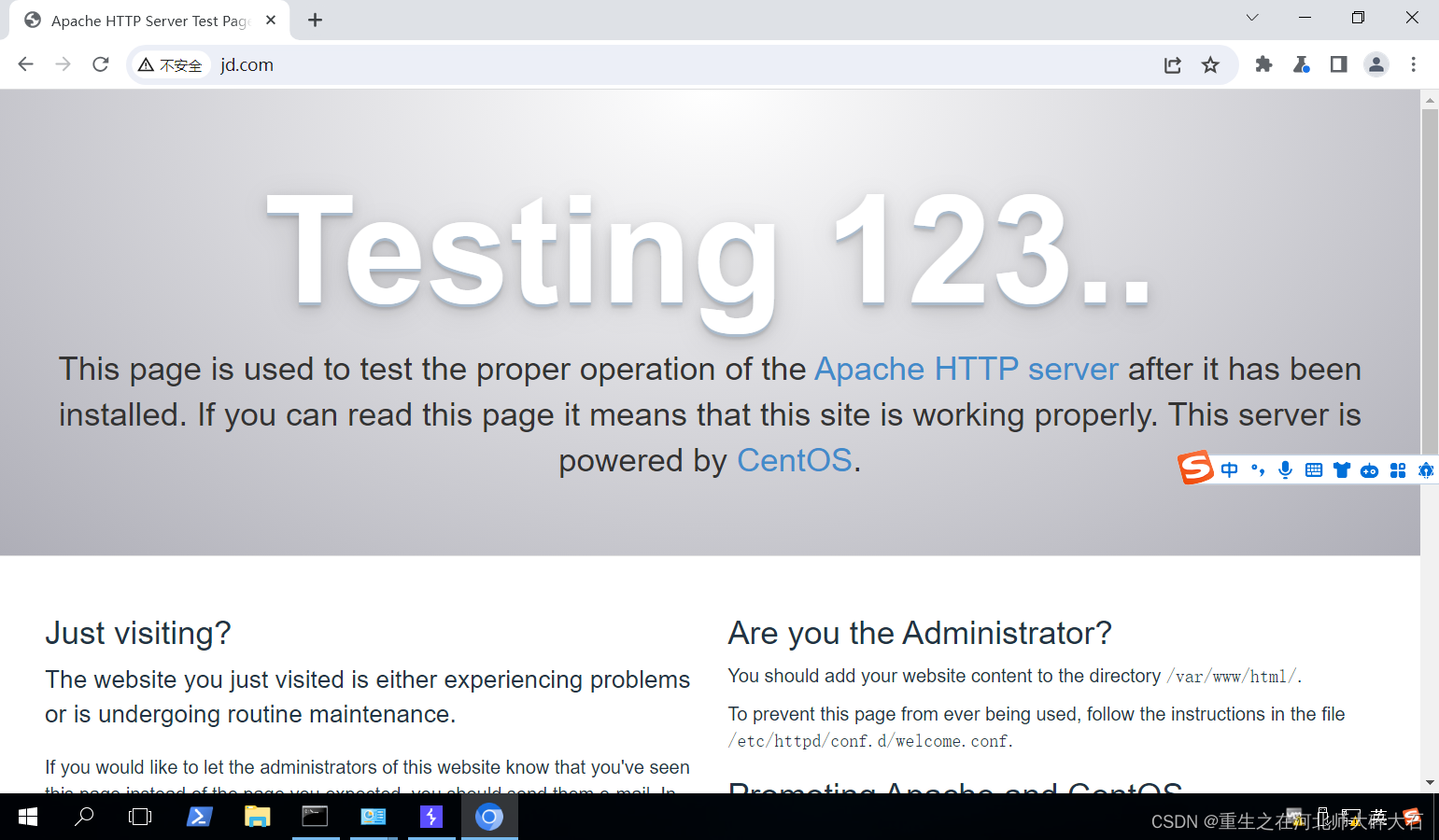Viewport: 1439px width, 840px height.
Task: Click the 'Just visiting?' heading
Action: pos(138,634)
